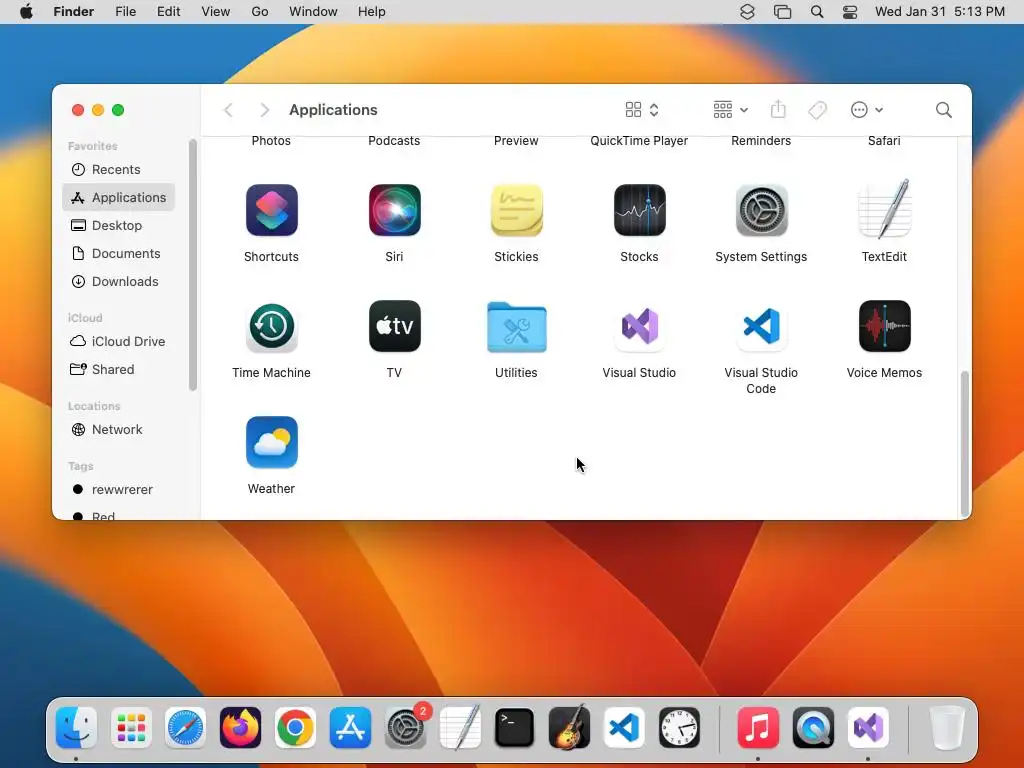Screen dimensions: 1024x768
Task: Open the Apple menu
Action: tap(27, 12)
